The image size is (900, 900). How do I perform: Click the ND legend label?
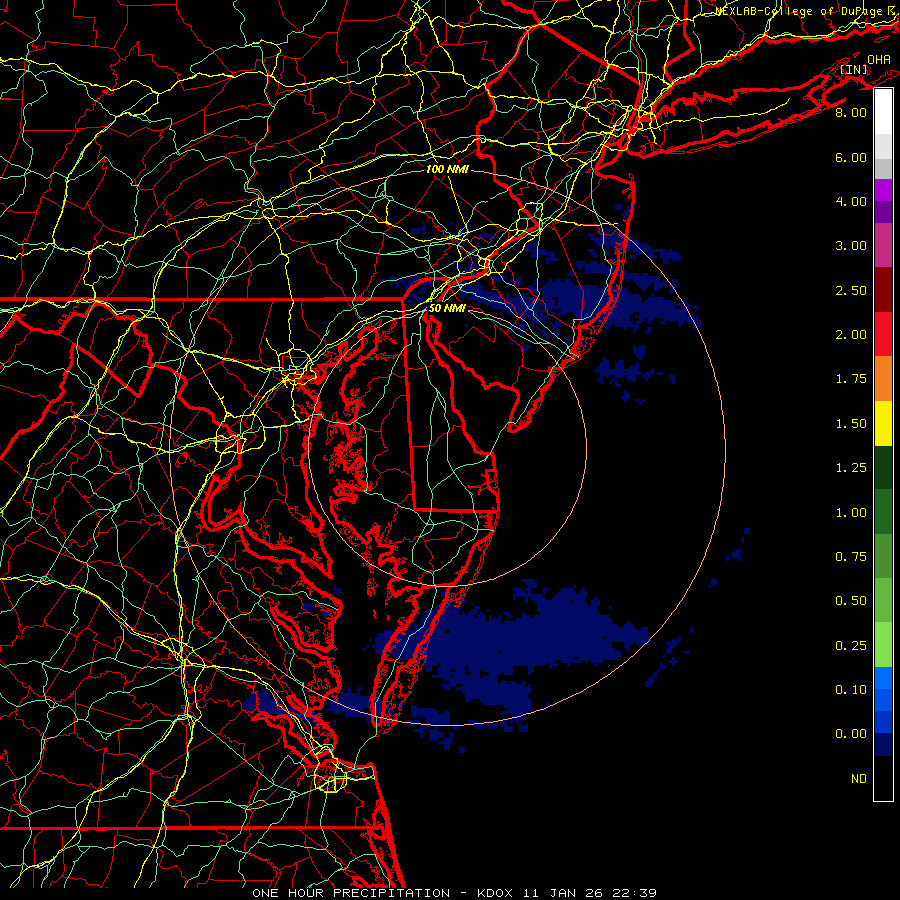pyautogui.click(x=859, y=779)
